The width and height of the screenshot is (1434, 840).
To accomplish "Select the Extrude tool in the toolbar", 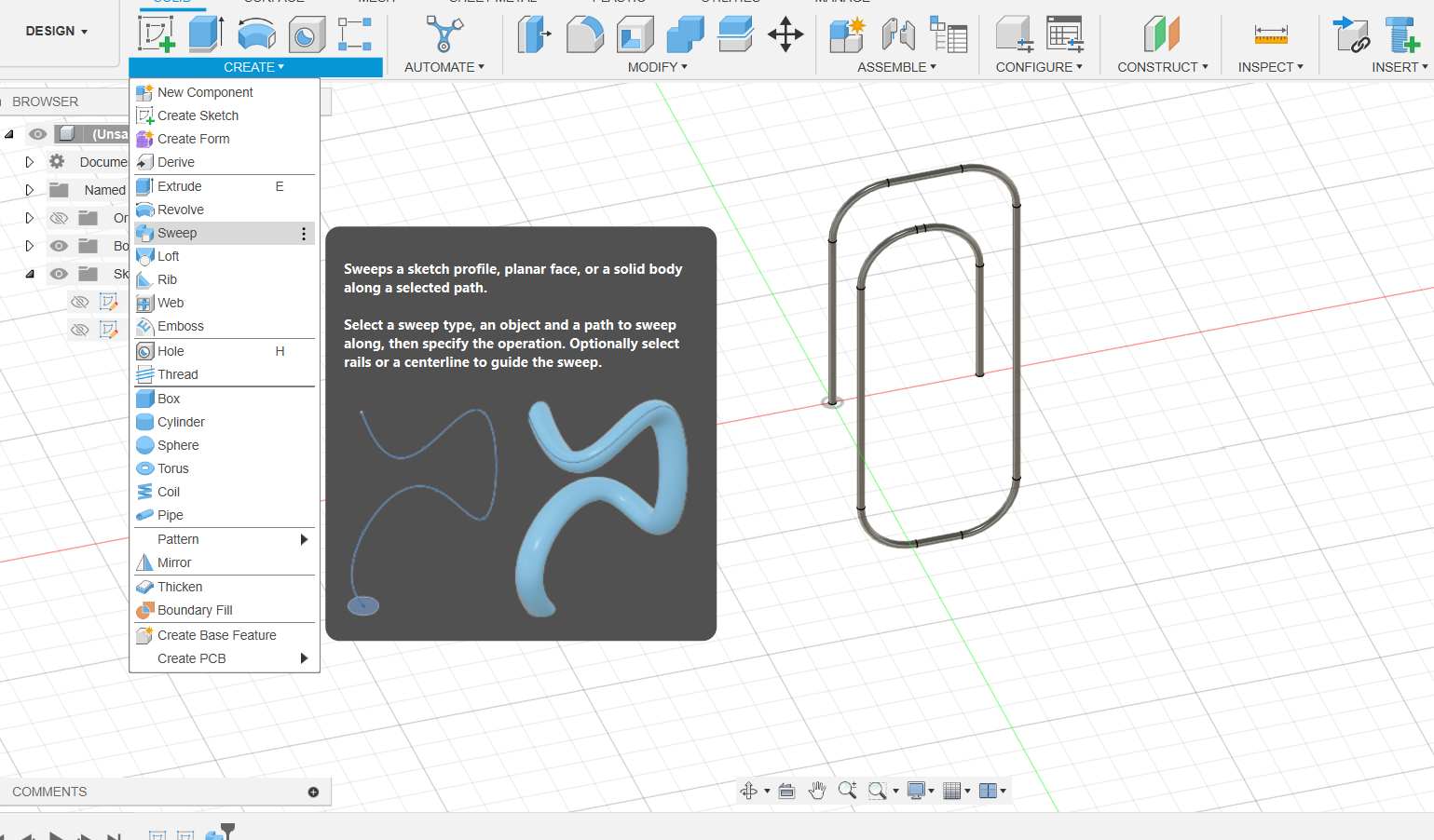I will [x=206, y=34].
